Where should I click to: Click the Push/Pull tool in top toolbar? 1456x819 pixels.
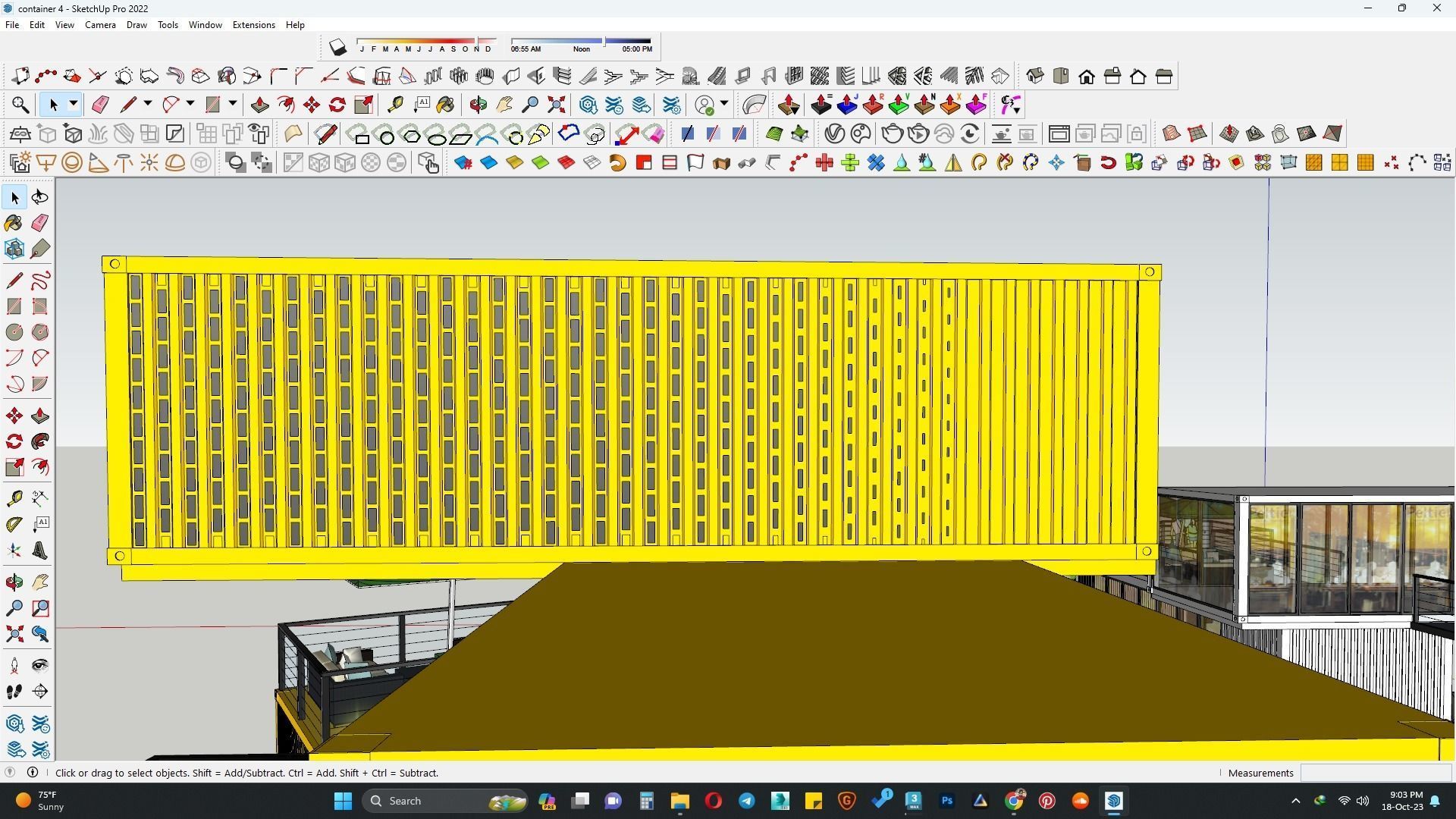[x=259, y=105]
